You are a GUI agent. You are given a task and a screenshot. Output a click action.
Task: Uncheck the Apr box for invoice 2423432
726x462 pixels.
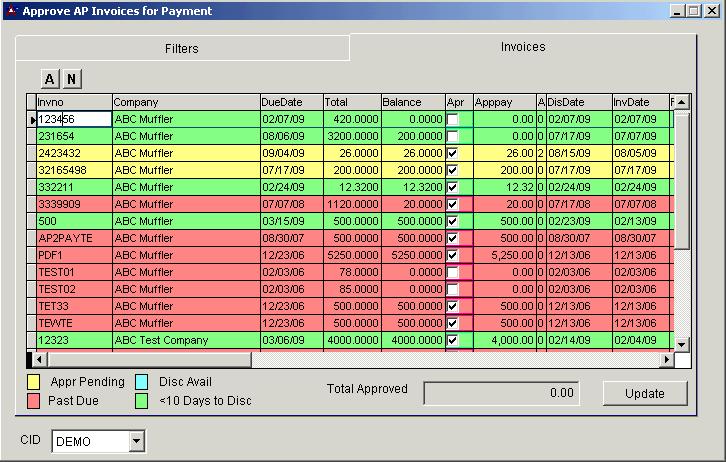(x=453, y=153)
